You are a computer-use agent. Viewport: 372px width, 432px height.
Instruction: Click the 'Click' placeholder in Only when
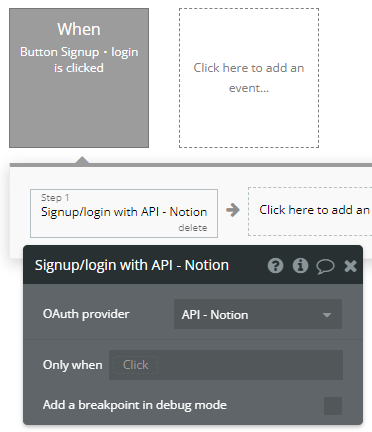[135, 365]
